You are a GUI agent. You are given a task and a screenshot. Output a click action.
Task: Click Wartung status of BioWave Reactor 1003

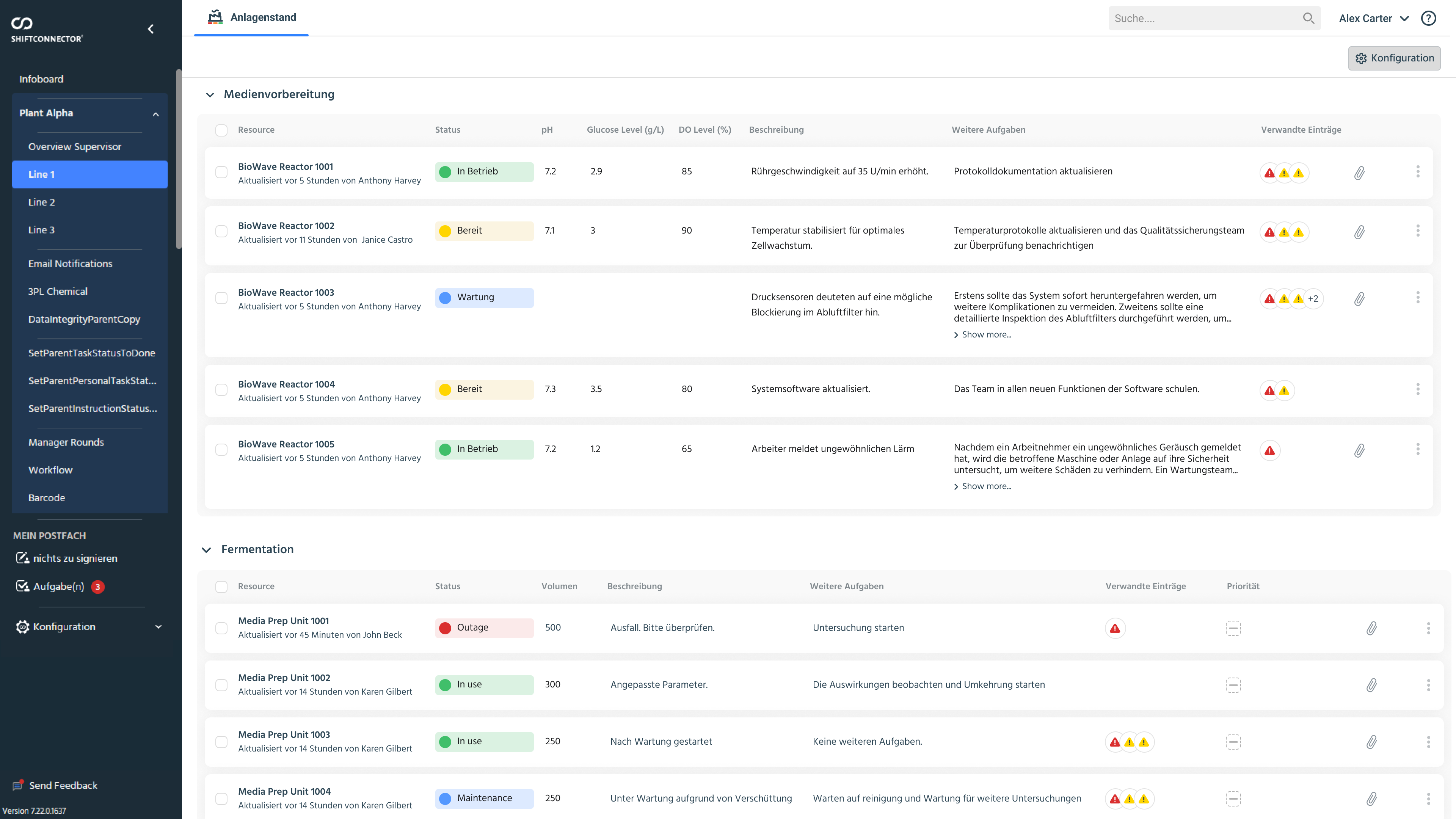coord(484,298)
